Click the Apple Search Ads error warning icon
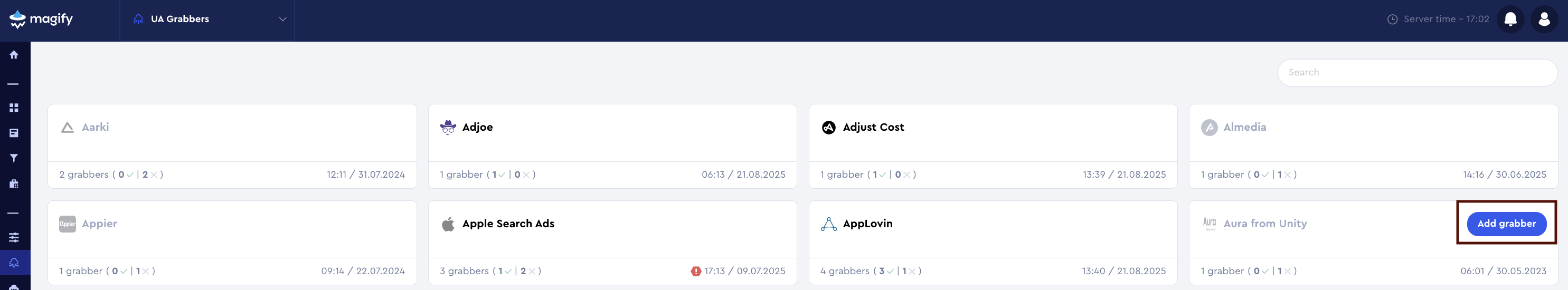Viewport: 1568px width, 290px height. pyautogui.click(x=696, y=271)
